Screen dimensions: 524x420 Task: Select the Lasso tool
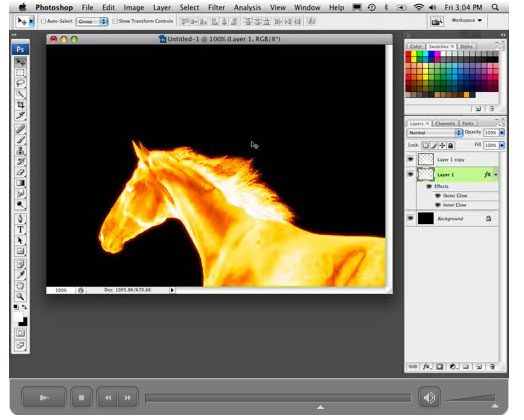tap(20, 83)
